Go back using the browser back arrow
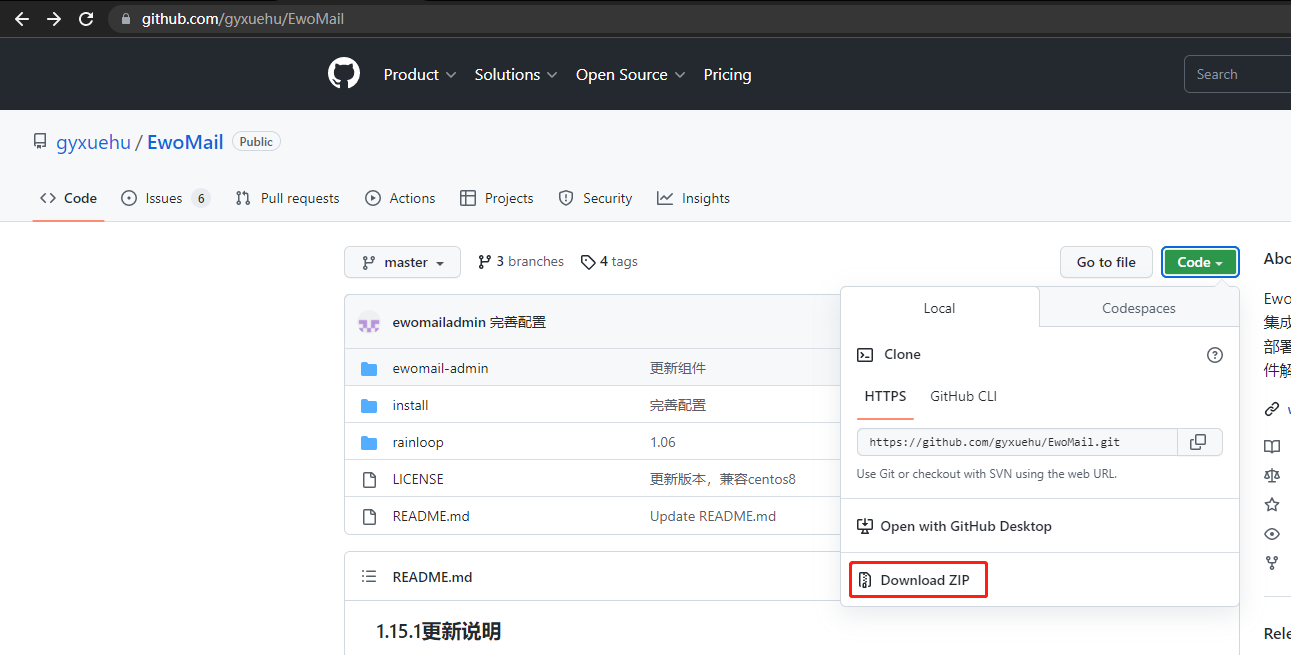Viewport: 1291px width, 655px height. (22, 19)
